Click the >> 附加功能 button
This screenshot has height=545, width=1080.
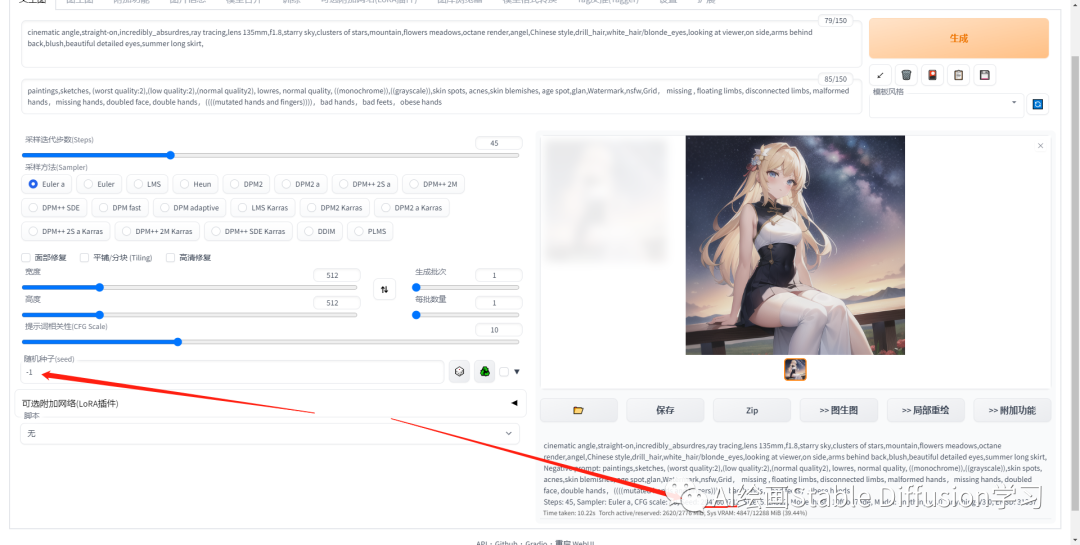point(1012,410)
